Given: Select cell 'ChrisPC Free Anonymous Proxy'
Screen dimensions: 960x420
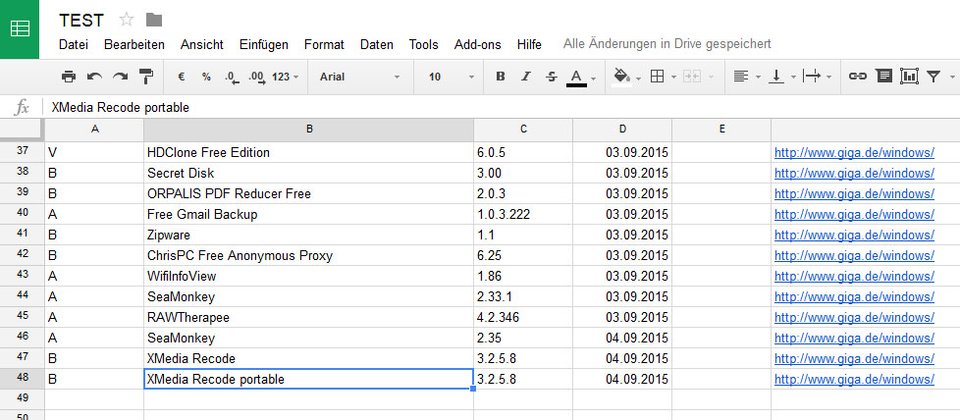Looking at the screenshot, I should coord(309,255).
